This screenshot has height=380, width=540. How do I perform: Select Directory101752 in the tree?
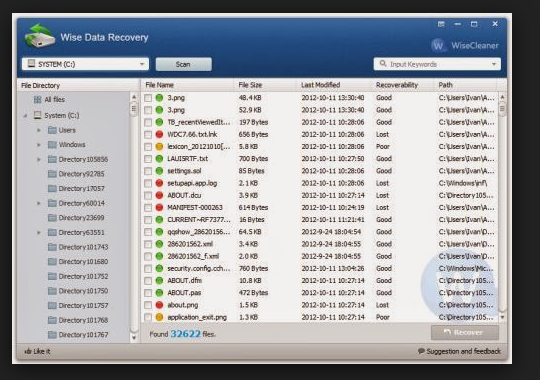tap(83, 276)
